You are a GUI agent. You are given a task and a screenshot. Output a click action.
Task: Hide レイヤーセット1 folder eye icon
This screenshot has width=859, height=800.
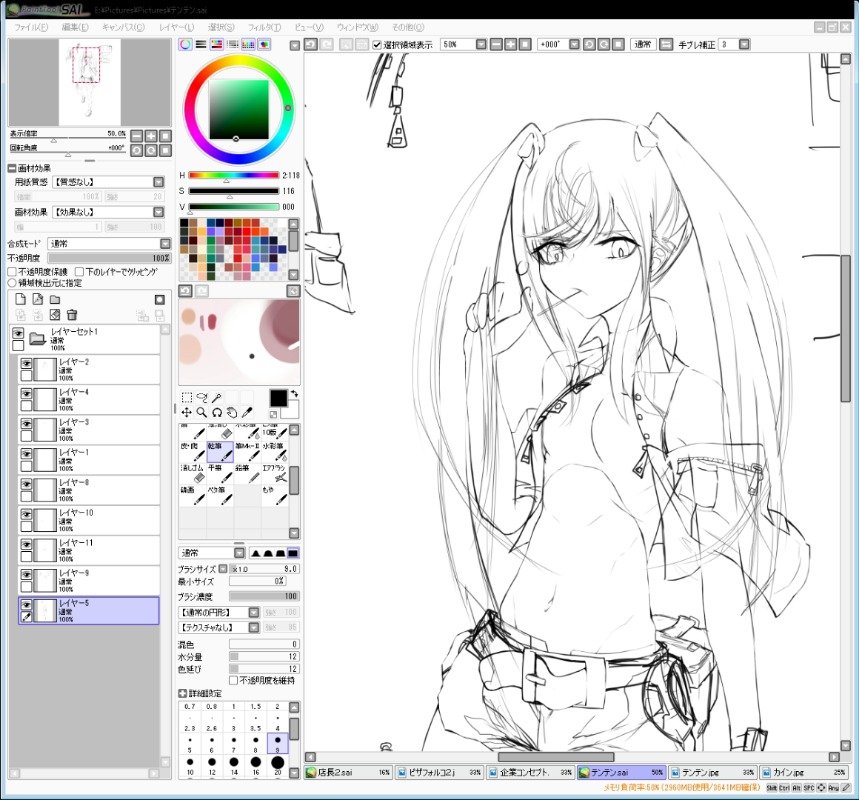(x=18, y=333)
